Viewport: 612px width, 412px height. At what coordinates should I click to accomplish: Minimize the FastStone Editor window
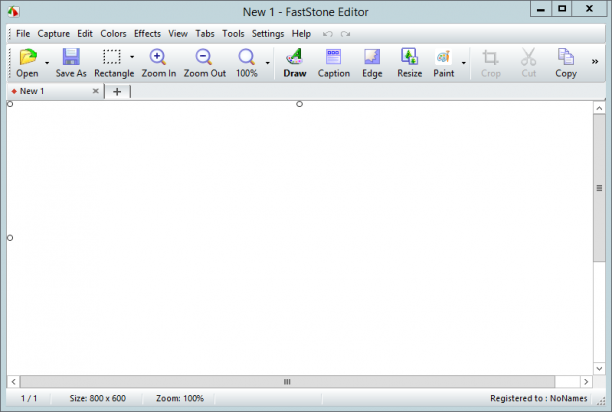point(541,9)
